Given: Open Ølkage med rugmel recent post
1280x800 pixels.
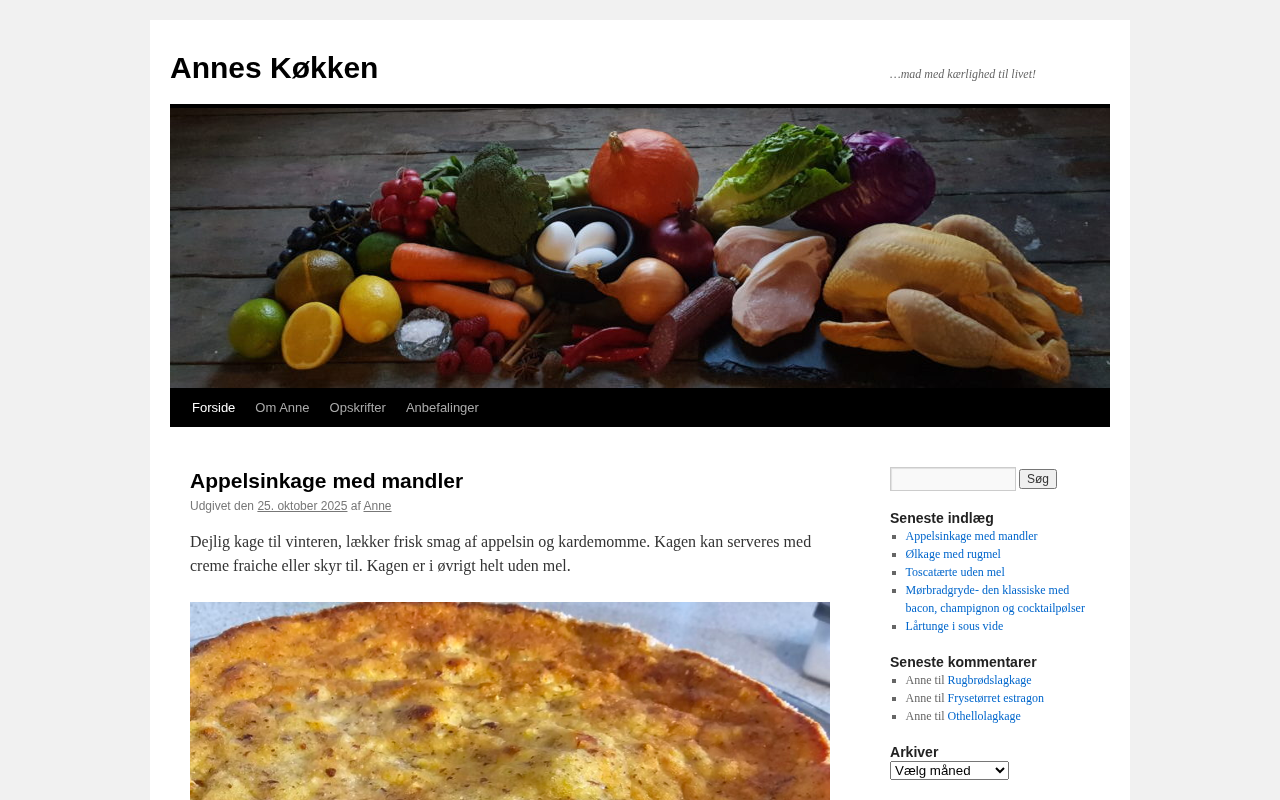Looking at the screenshot, I should pyautogui.click(x=953, y=554).
